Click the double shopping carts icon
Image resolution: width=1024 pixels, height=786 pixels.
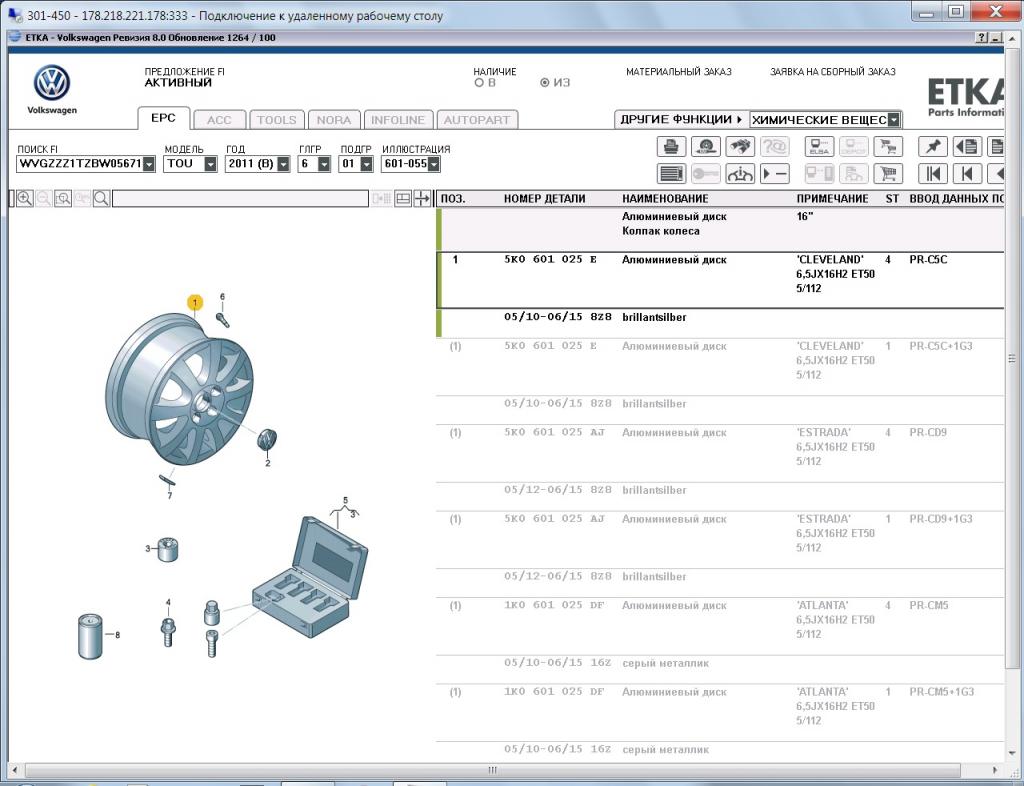tap(888, 147)
